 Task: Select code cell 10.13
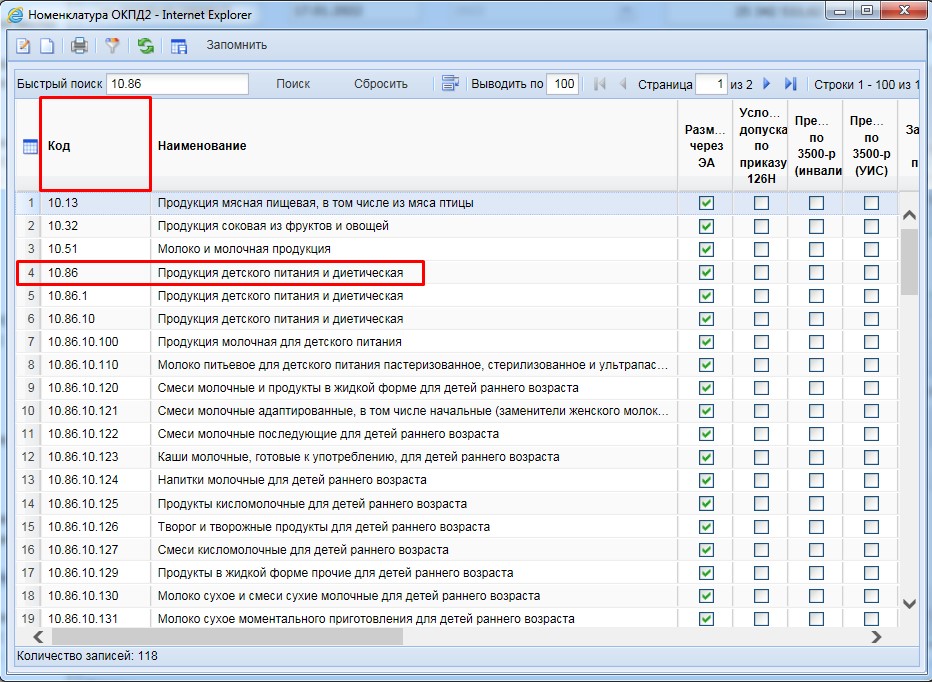pos(96,203)
